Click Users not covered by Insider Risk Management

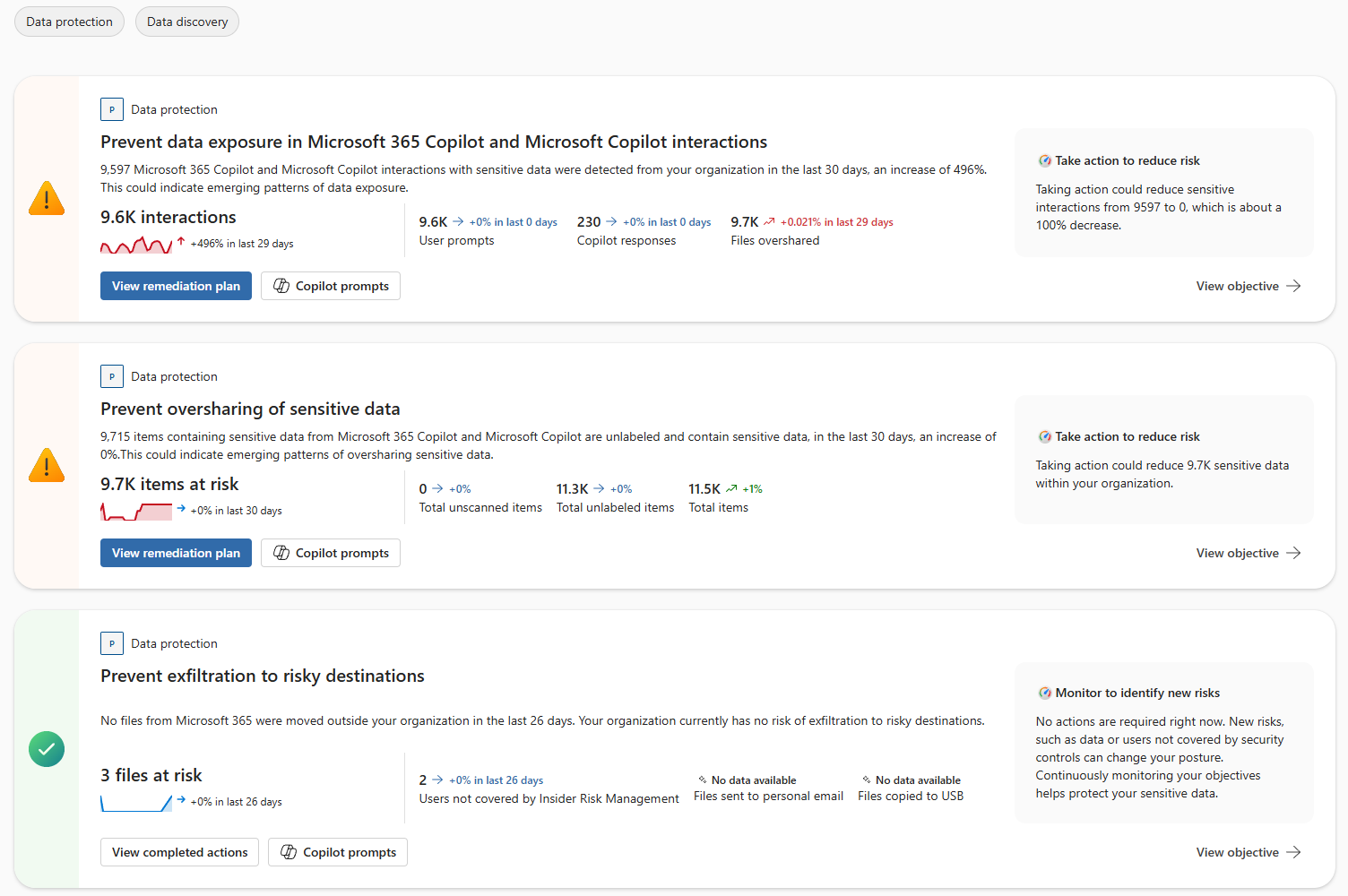coord(549,798)
